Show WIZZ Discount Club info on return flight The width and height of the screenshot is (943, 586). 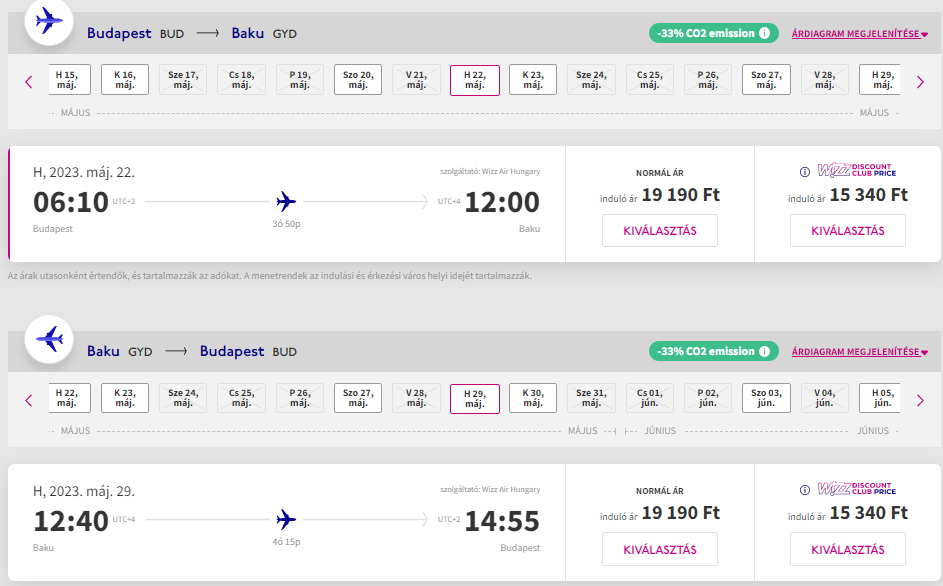pyautogui.click(x=805, y=490)
